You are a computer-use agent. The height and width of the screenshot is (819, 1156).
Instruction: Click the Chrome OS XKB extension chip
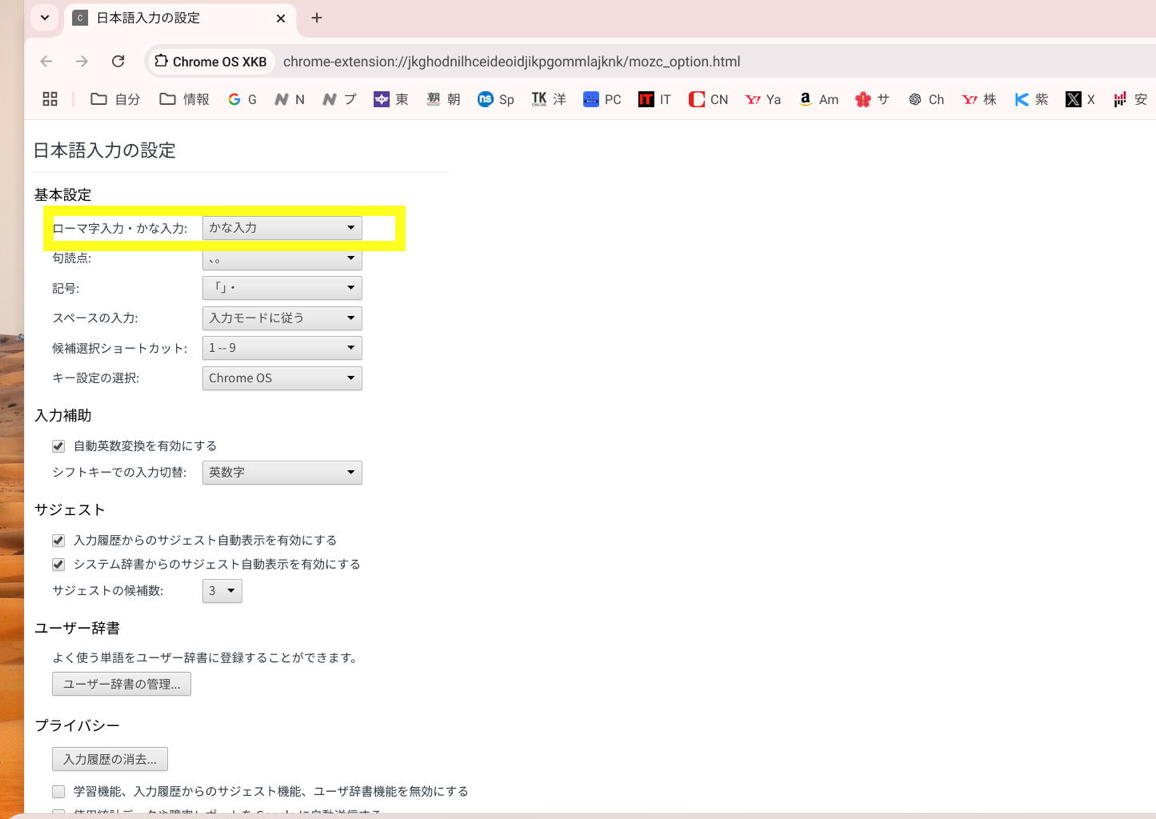[x=211, y=61]
